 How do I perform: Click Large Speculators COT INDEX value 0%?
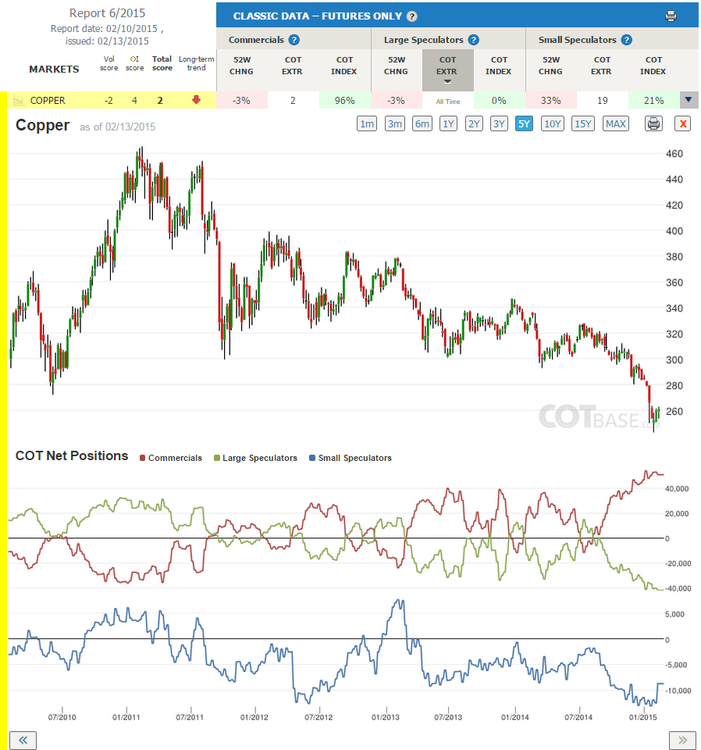click(499, 100)
